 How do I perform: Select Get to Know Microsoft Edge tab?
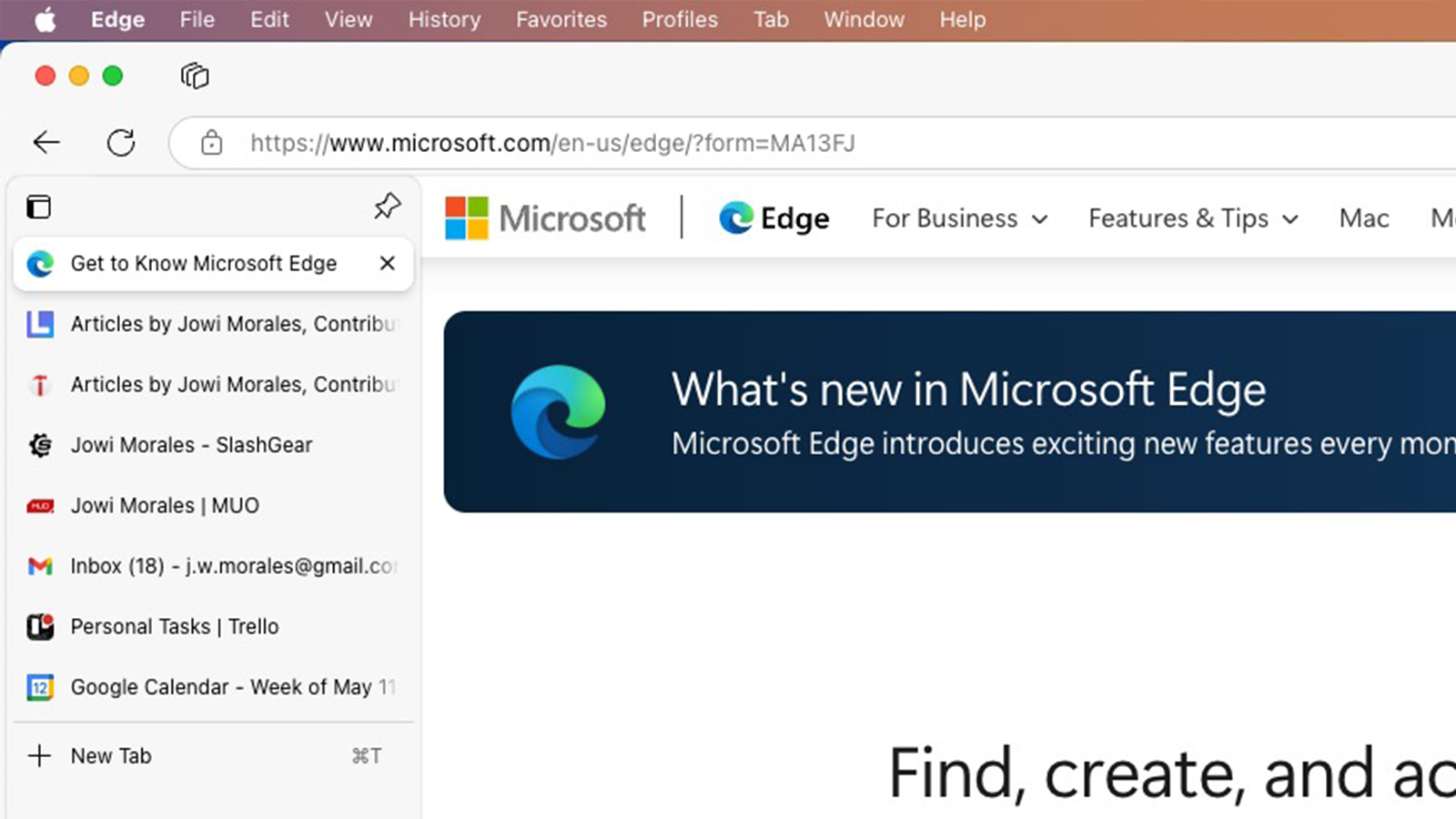(x=213, y=264)
